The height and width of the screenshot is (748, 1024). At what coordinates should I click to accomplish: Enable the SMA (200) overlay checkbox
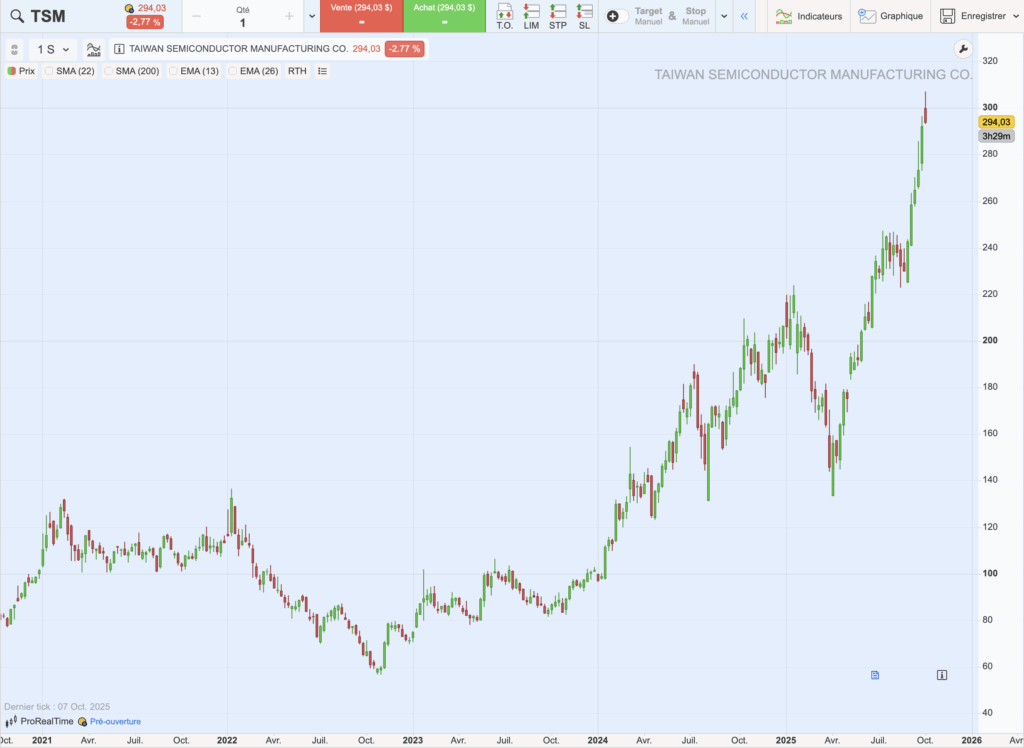pos(110,71)
